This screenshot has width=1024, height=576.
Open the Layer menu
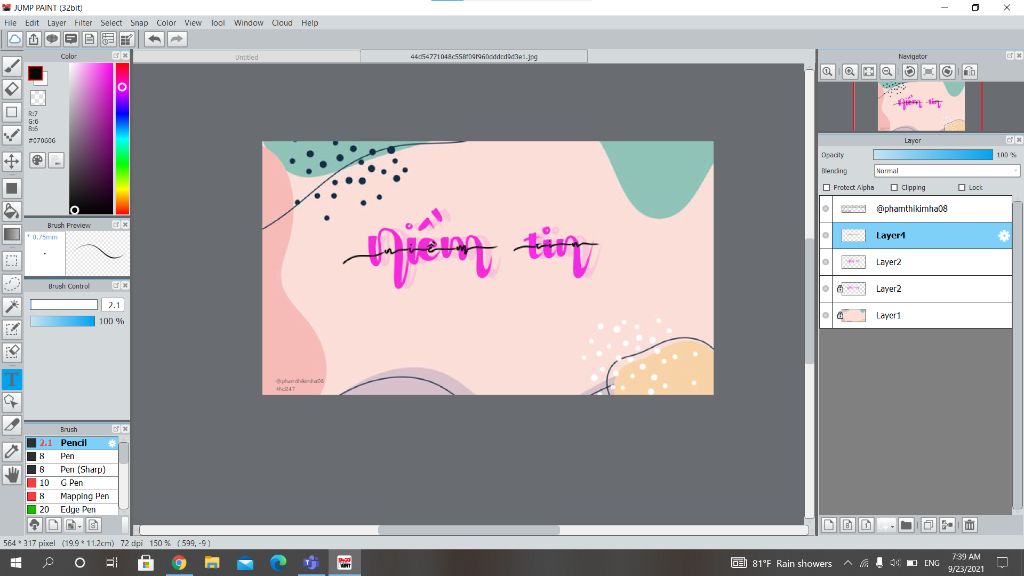pos(57,23)
